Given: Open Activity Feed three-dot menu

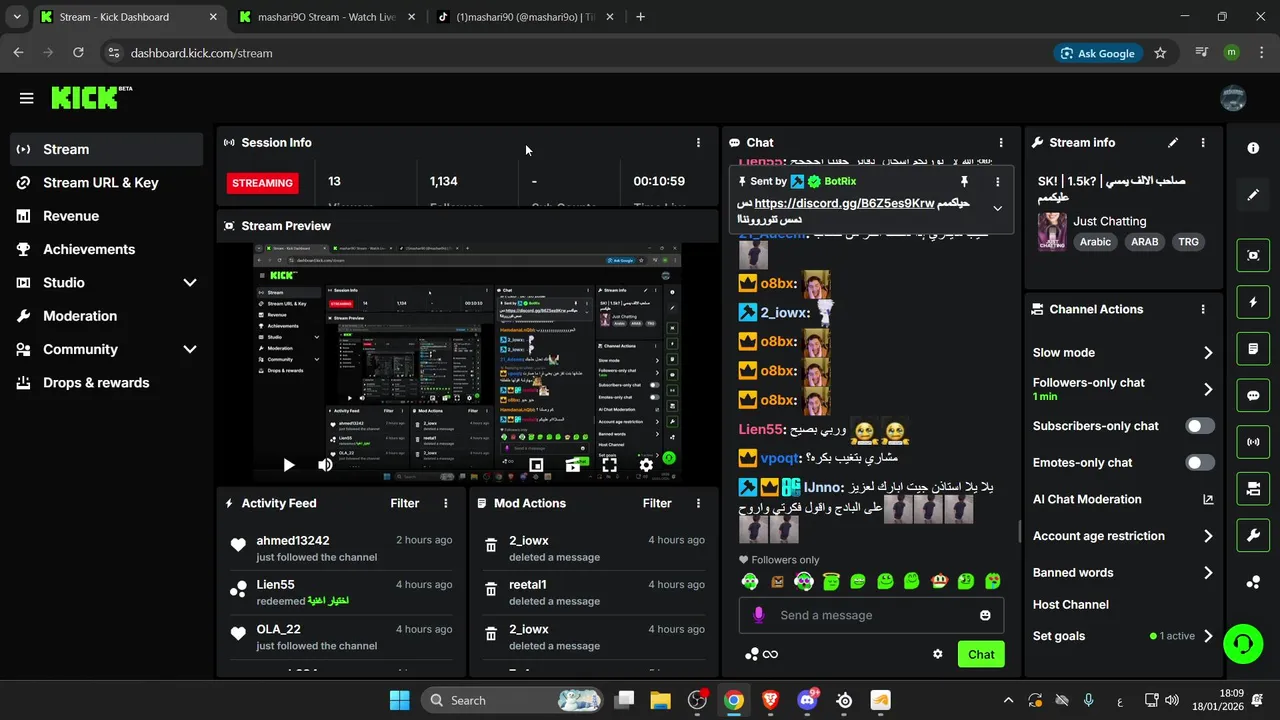Looking at the screenshot, I should [446, 503].
